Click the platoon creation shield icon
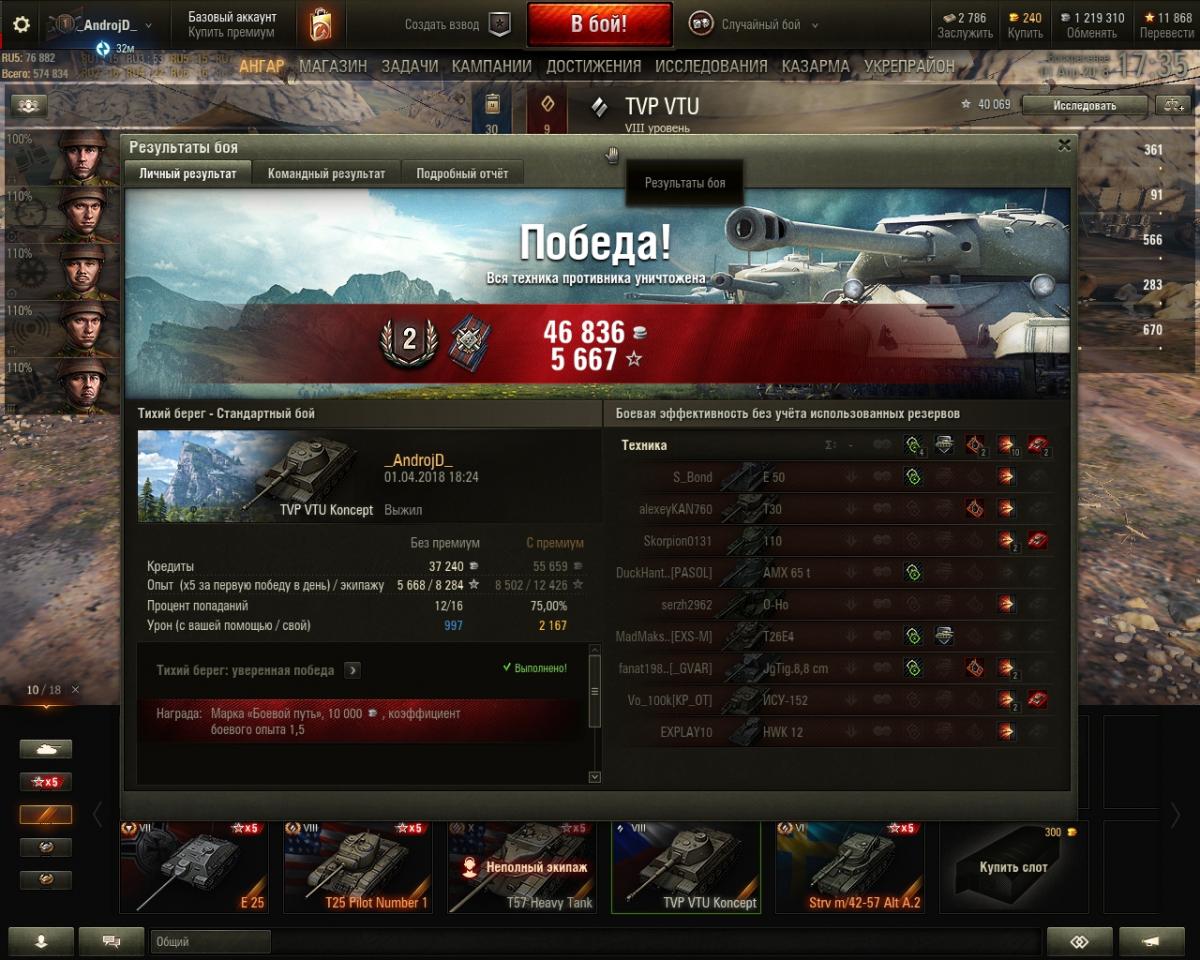This screenshot has height=960, width=1200. [x=499, y=25]
